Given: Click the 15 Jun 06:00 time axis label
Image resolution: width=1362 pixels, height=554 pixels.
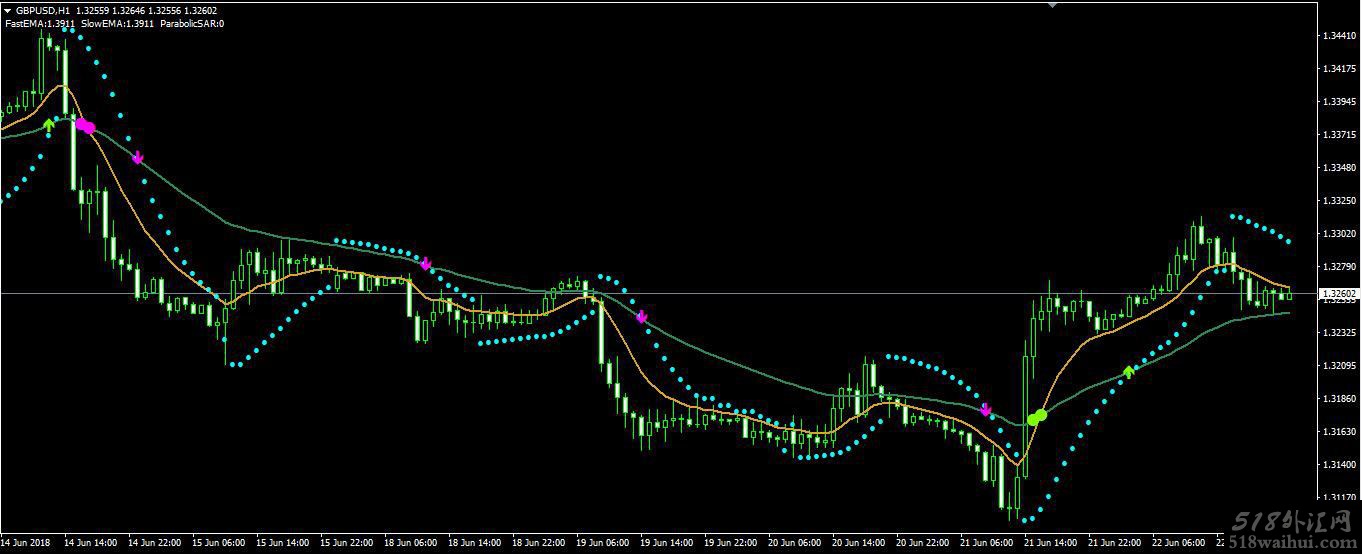Looking at the screenshot, I should point(221,543).
